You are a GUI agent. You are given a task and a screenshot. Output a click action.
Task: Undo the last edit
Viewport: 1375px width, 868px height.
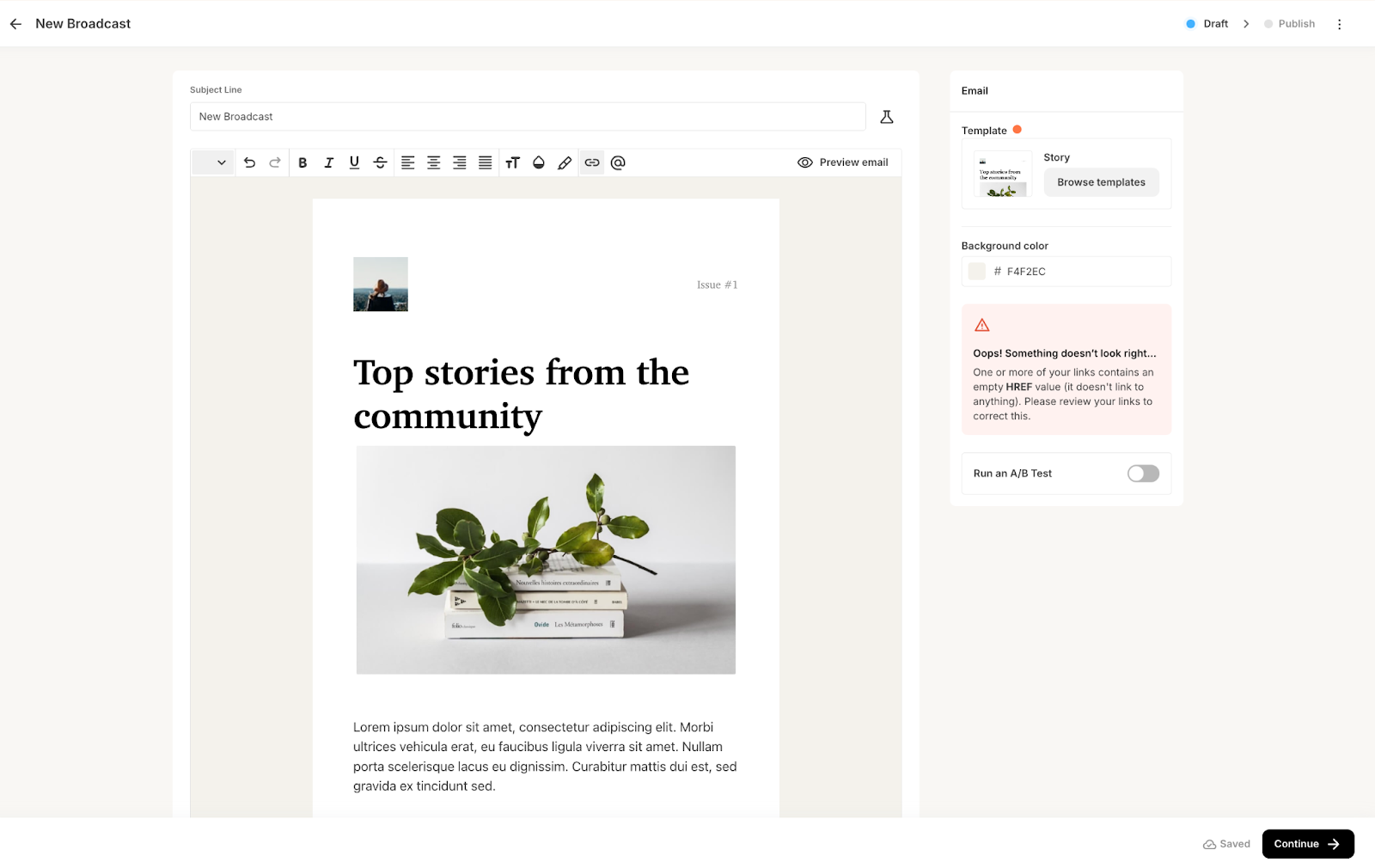pos(249,162)
